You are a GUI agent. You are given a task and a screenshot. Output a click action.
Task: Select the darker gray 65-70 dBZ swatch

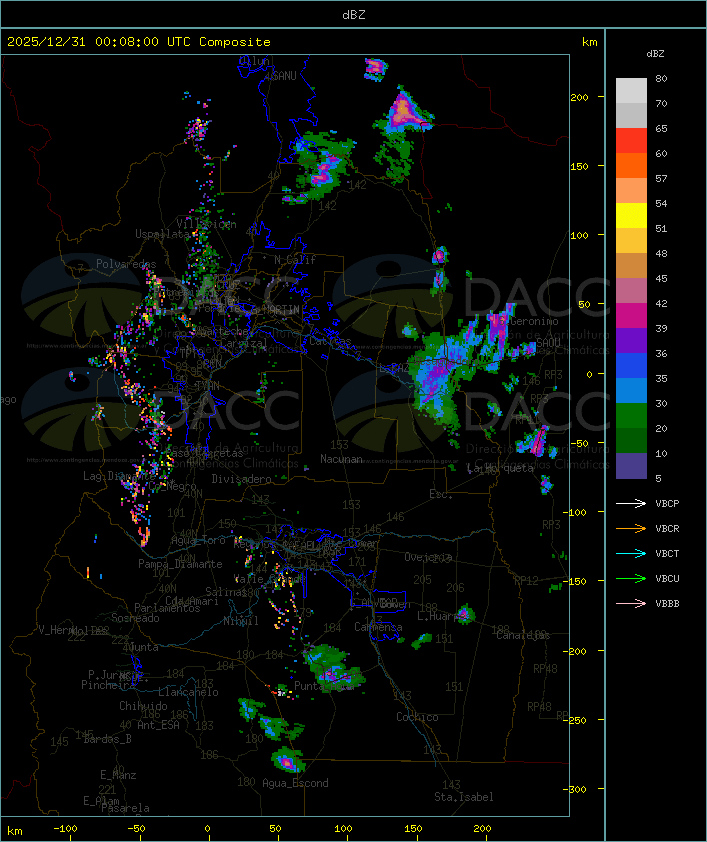[x=631, y=115]
